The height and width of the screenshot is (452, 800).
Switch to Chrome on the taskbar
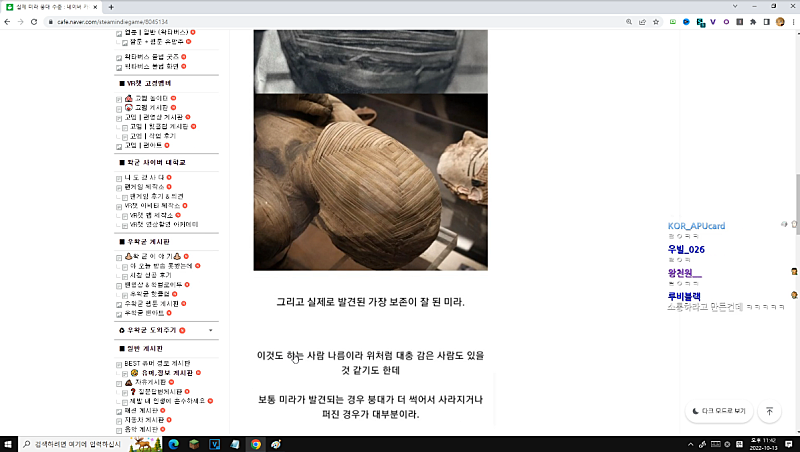256,444
